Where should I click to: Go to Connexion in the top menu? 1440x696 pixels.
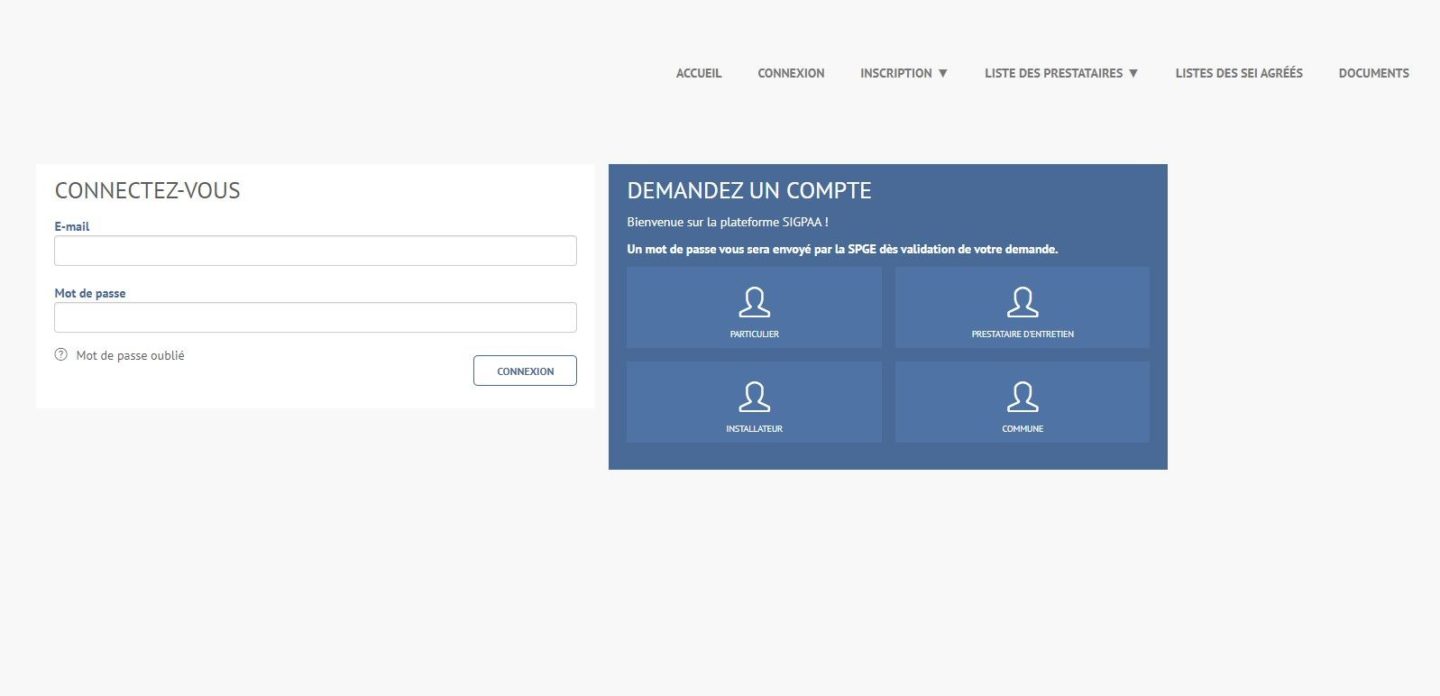click(791, 73)
